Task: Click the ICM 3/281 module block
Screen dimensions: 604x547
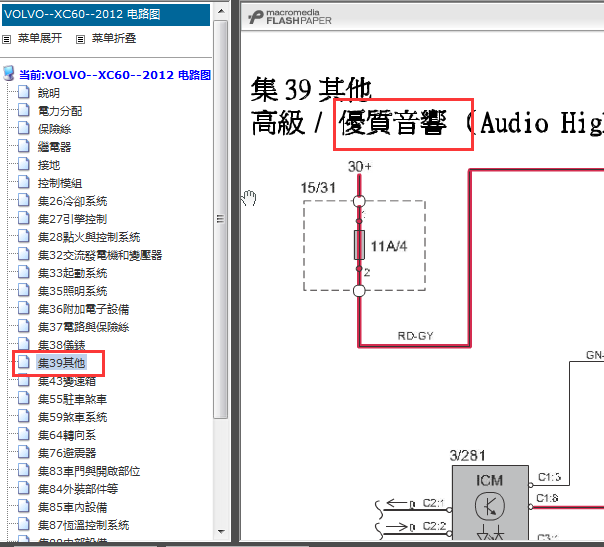Action: [x=490, y=503]
